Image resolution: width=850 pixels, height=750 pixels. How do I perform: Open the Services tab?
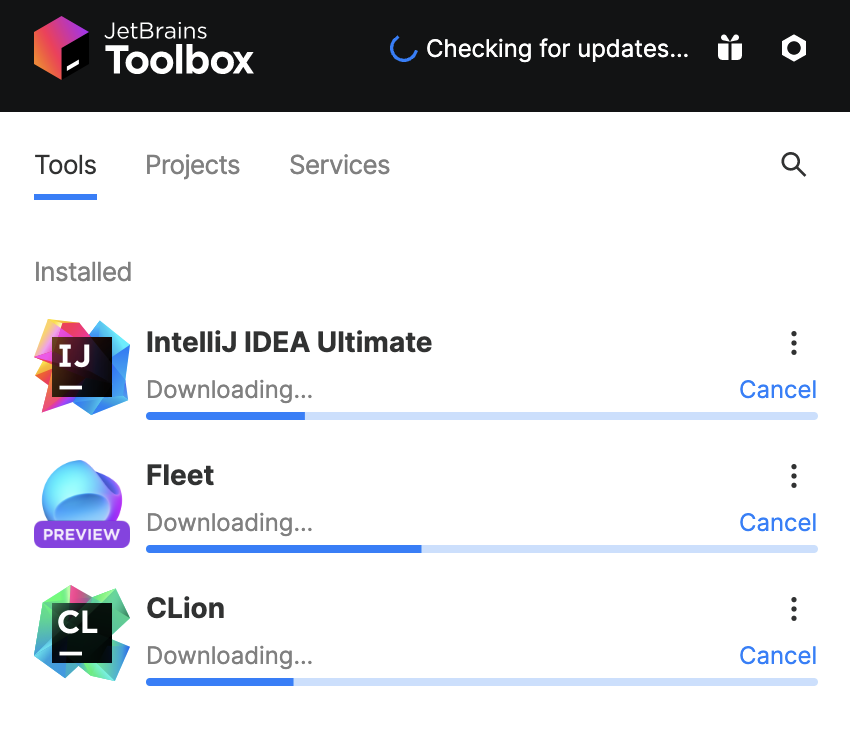tap(339, 165)
